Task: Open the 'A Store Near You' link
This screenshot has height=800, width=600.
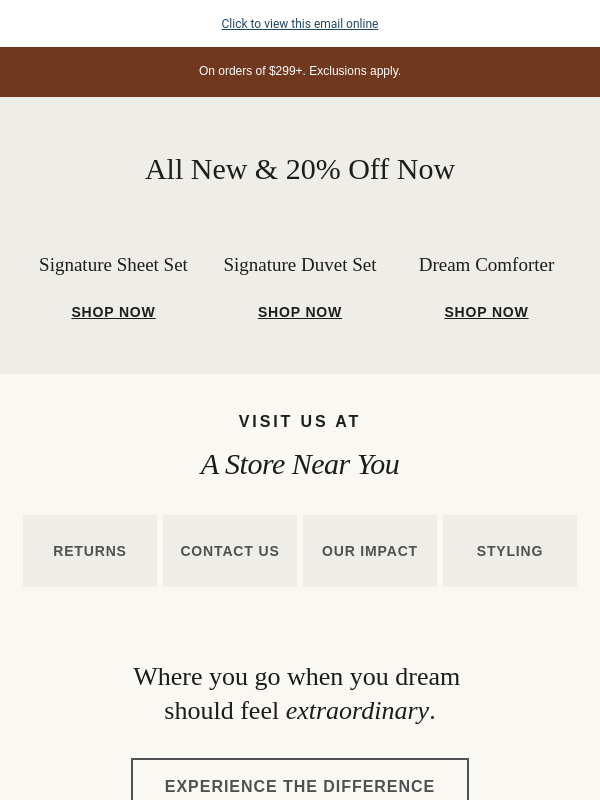Action: click(x=300, y=464)
